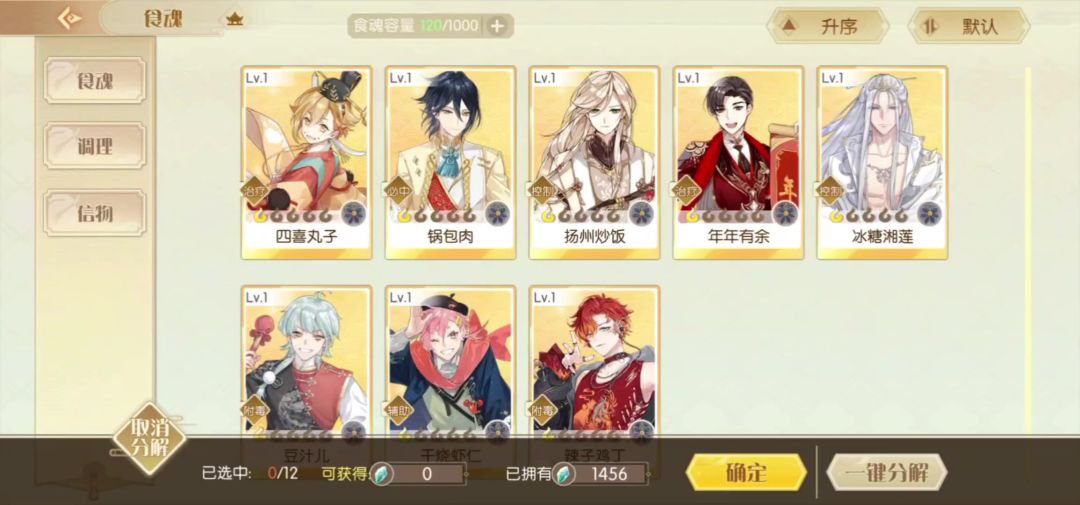Cancel decompose mode via 取消分解 diamond

click(x=149, y=439)
